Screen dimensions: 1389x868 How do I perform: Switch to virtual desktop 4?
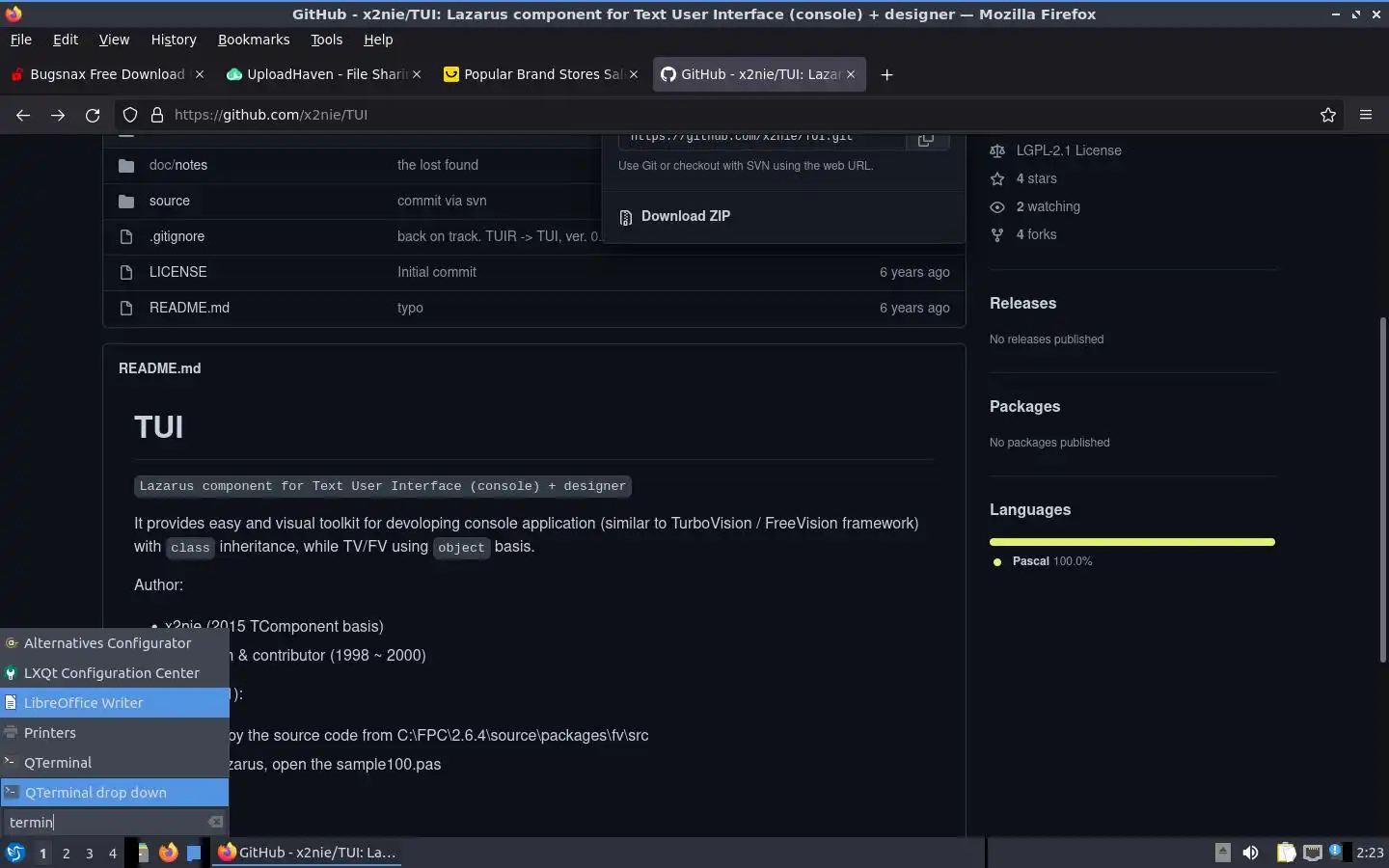pos(113,853)
